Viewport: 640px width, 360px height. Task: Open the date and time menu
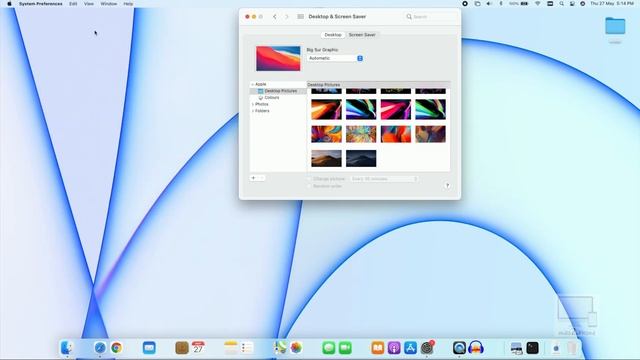click(612, 4)
